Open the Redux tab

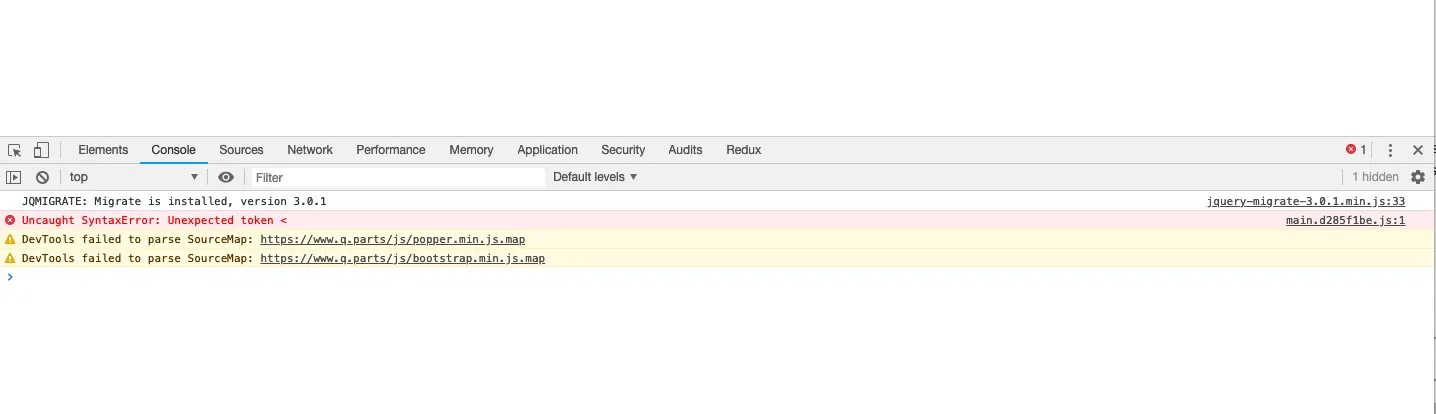pos(744,150)
